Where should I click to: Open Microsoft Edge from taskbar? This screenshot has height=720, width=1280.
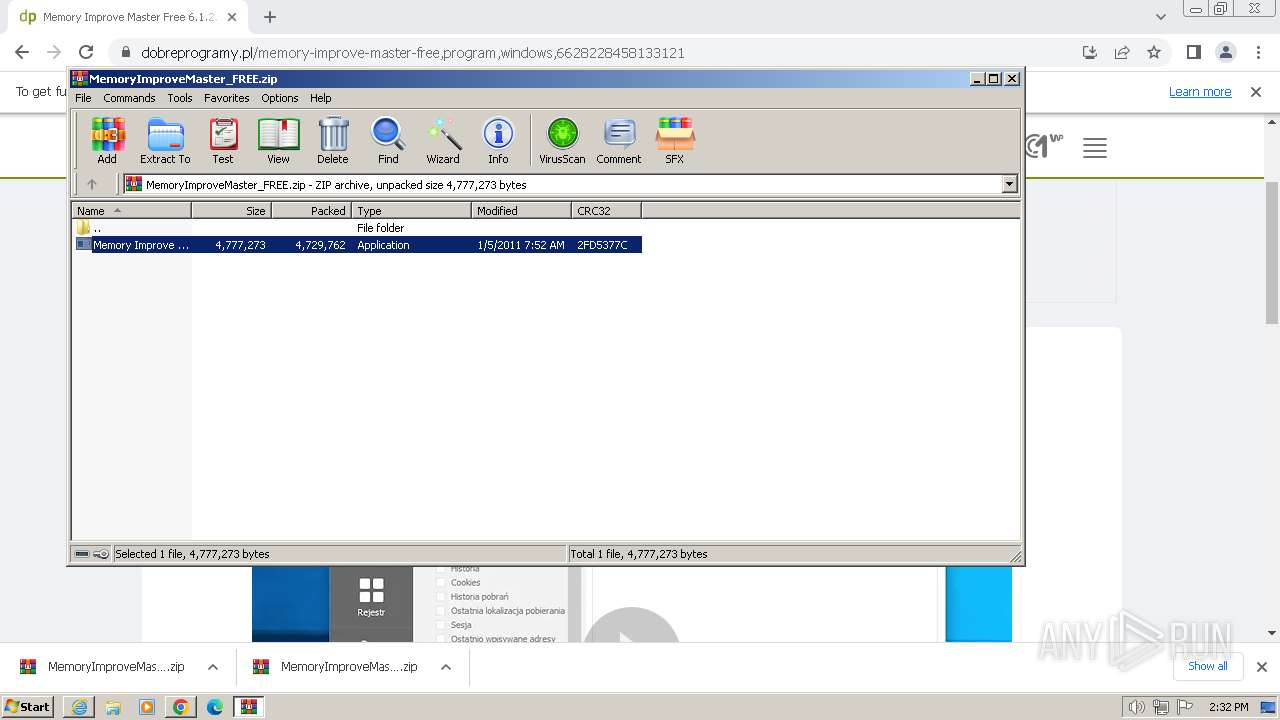(215, 707)
